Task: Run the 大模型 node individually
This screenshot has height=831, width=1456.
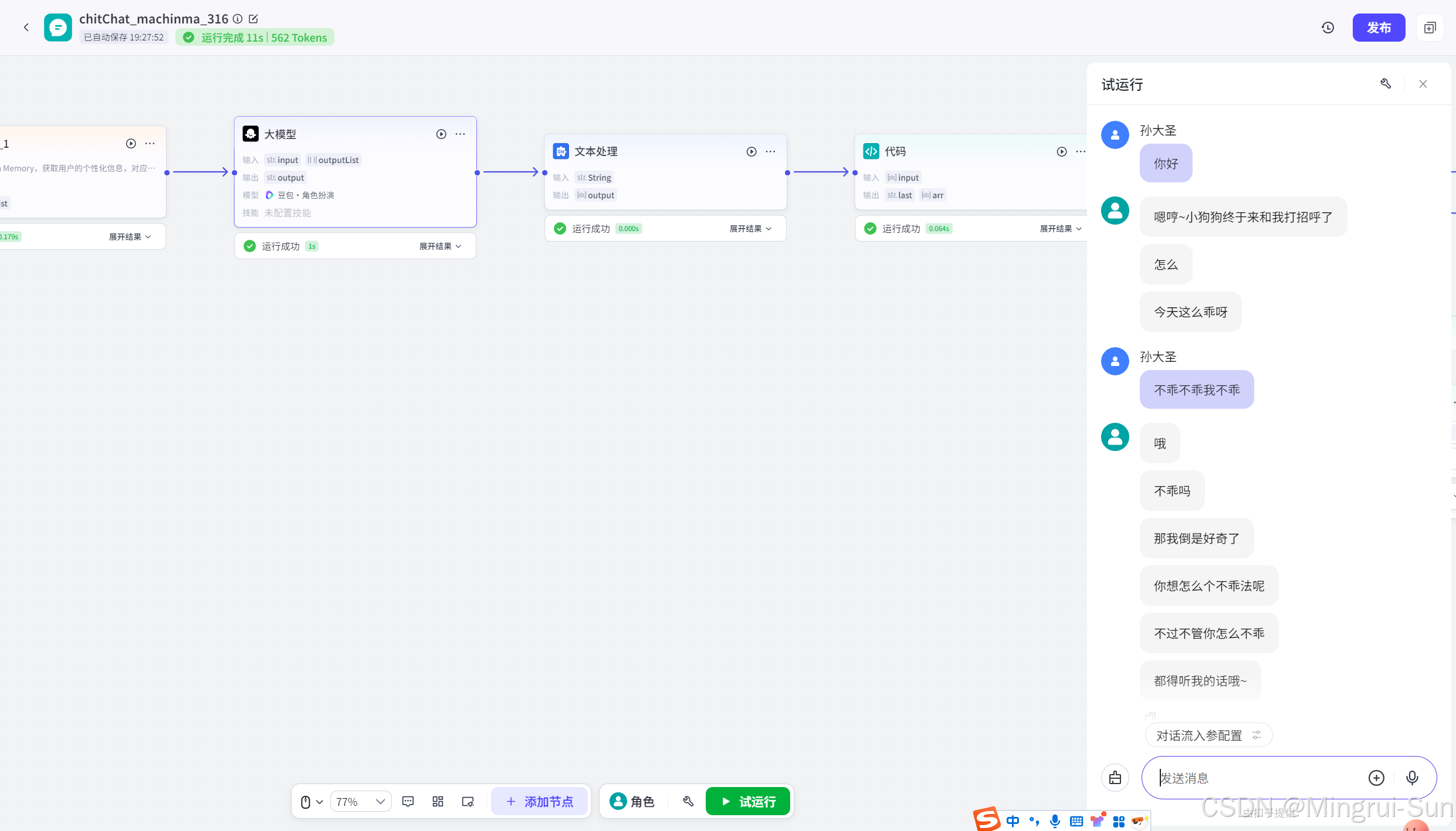Action: pos(441,134)
